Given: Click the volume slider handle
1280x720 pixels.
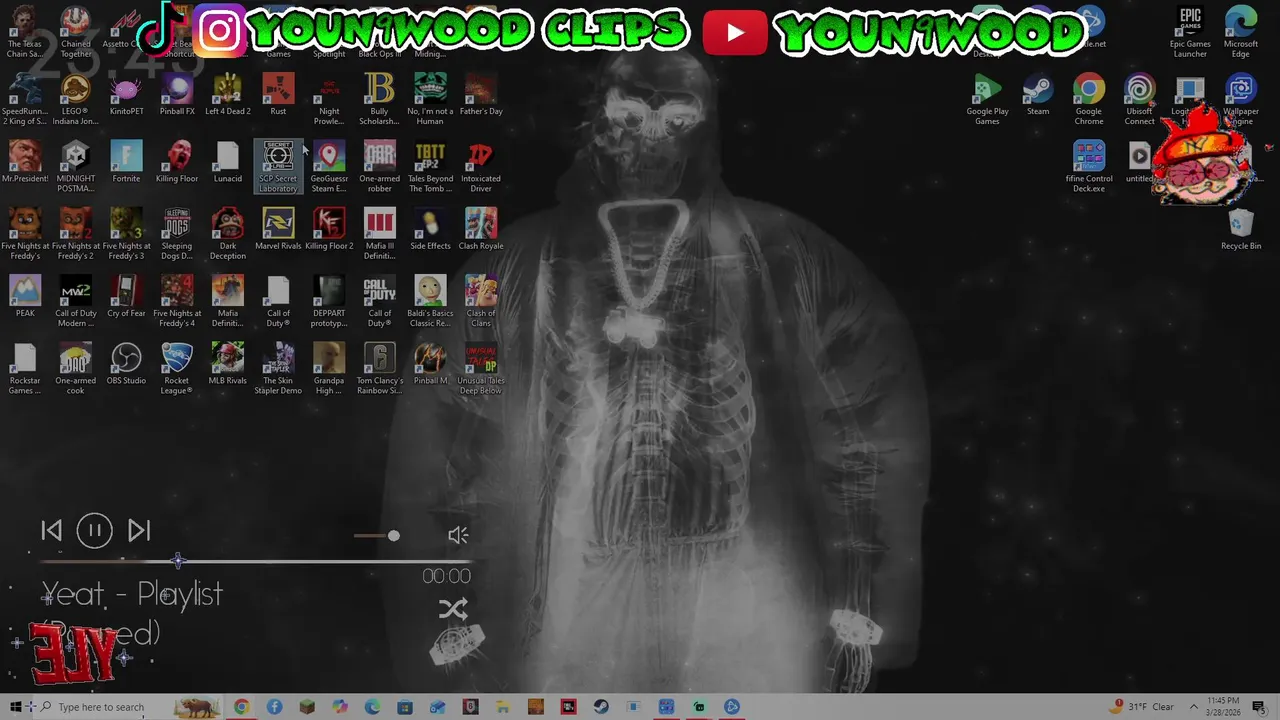Looking at the screenshot, I should pos(394,536).
